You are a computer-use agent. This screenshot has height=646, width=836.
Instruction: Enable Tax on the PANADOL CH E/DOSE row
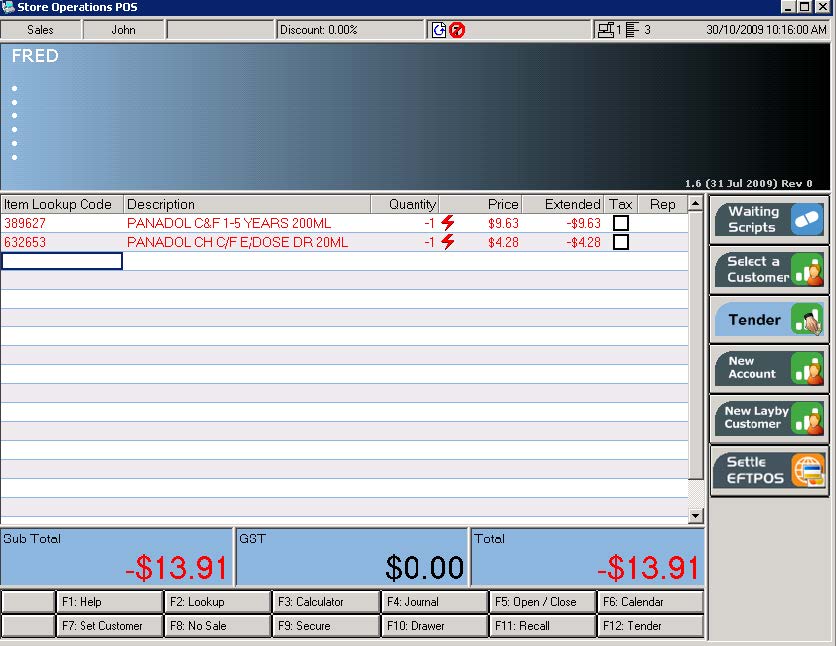coord(621,241)
